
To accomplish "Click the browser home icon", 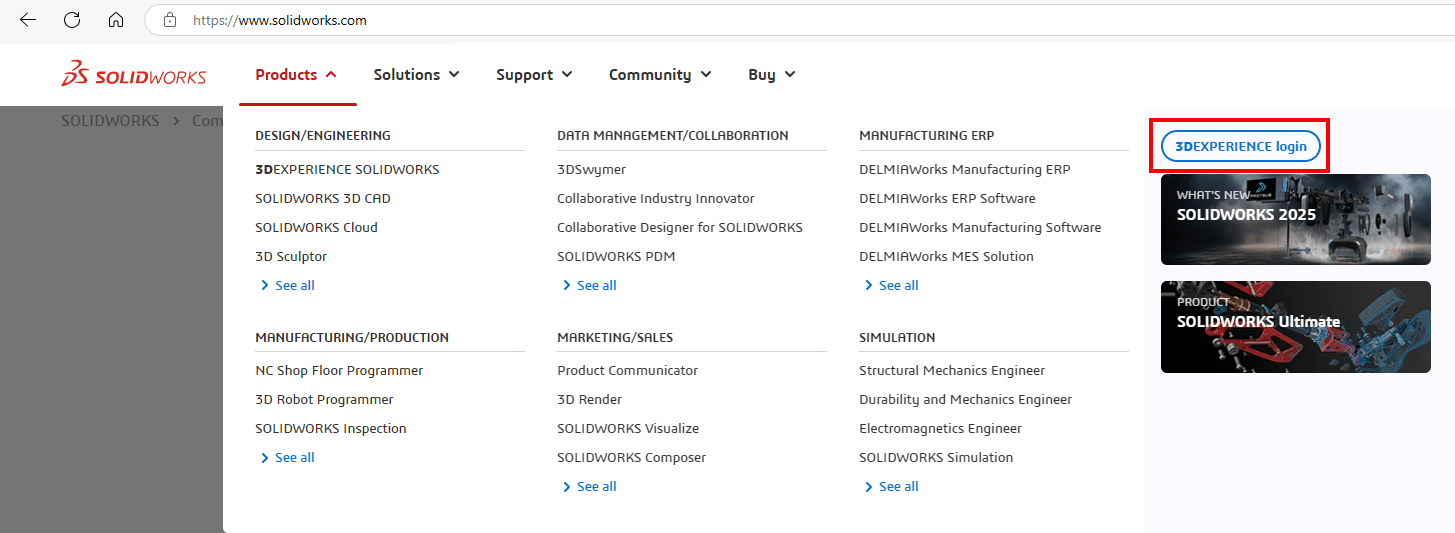I will pyautogui.click(x=116, y=20).
